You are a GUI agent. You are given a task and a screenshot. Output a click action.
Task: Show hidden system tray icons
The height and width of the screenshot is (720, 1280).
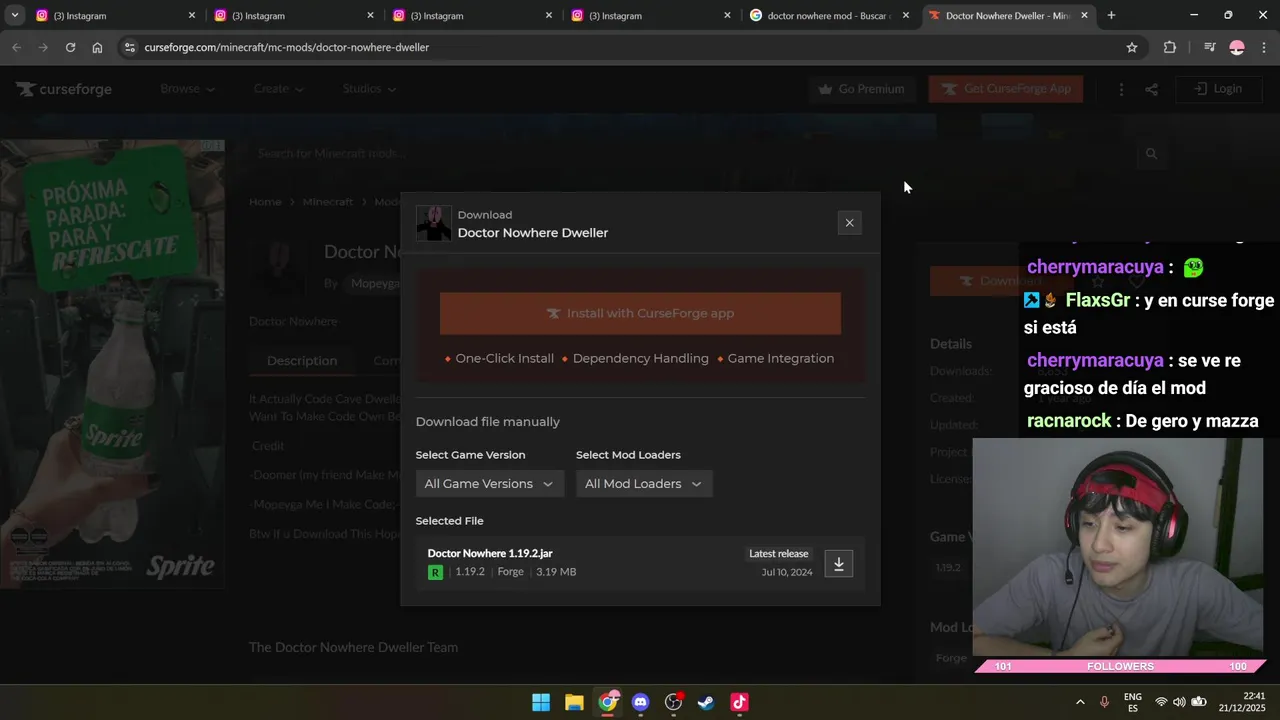pos(1080,702)
